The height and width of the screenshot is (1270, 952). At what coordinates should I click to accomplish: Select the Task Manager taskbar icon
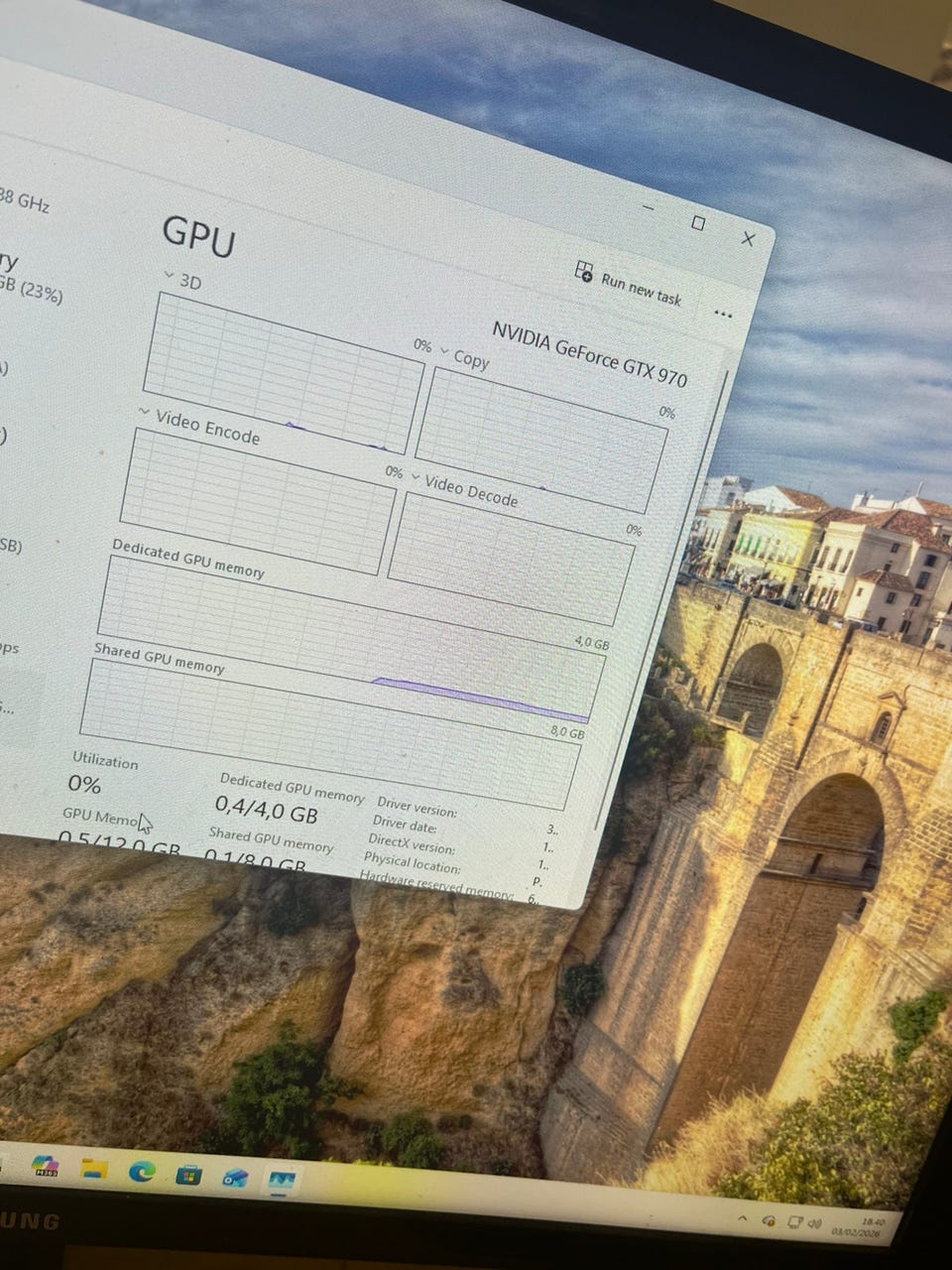[283, 1182]
